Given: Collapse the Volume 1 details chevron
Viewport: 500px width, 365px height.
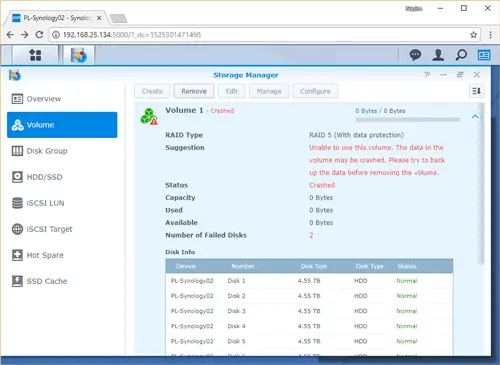Looking at the screenshot, I should click(475, 116).
